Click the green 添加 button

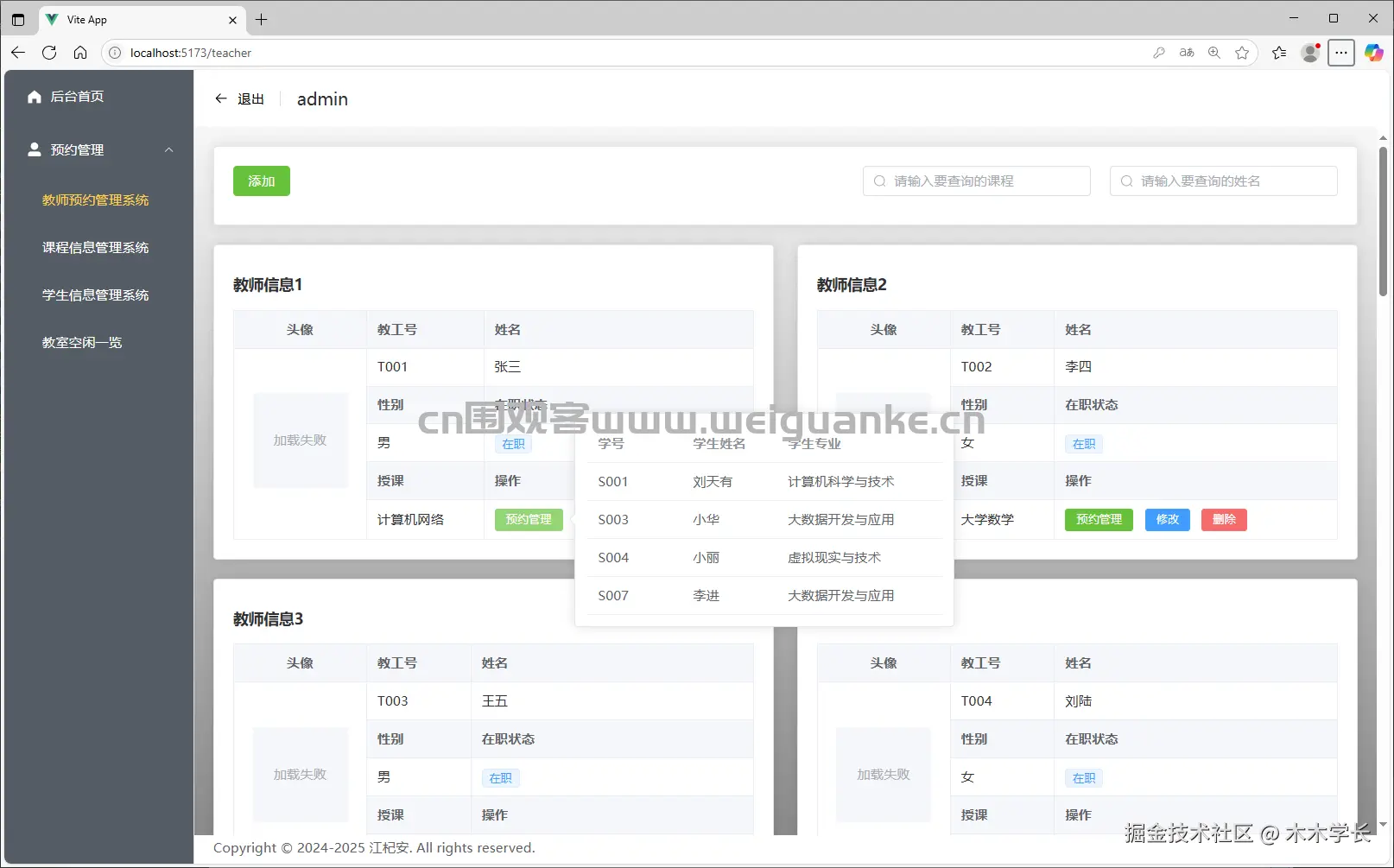click(262, 181)
